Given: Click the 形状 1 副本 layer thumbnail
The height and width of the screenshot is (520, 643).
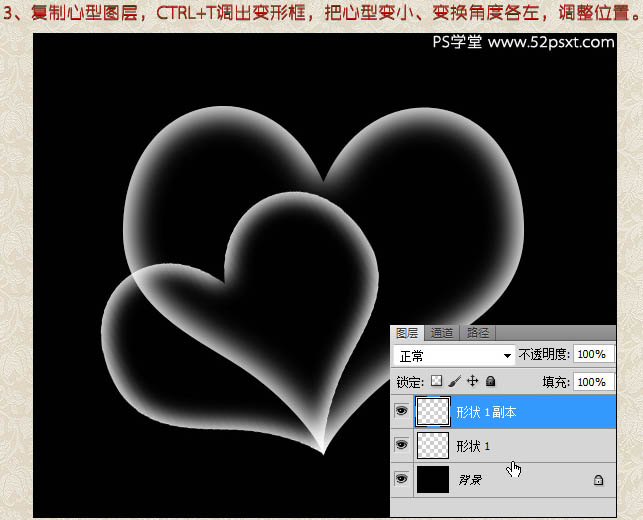Looking at the screenshot, I should (x=434, y=411).
